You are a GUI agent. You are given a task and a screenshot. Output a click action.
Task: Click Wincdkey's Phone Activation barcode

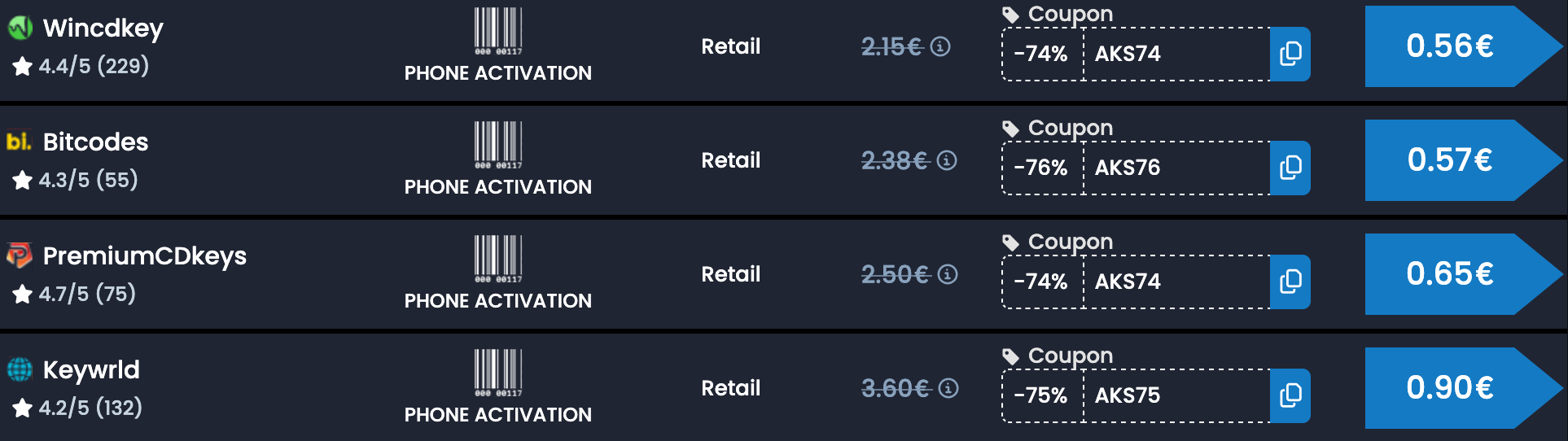click(x=498, y=31)
